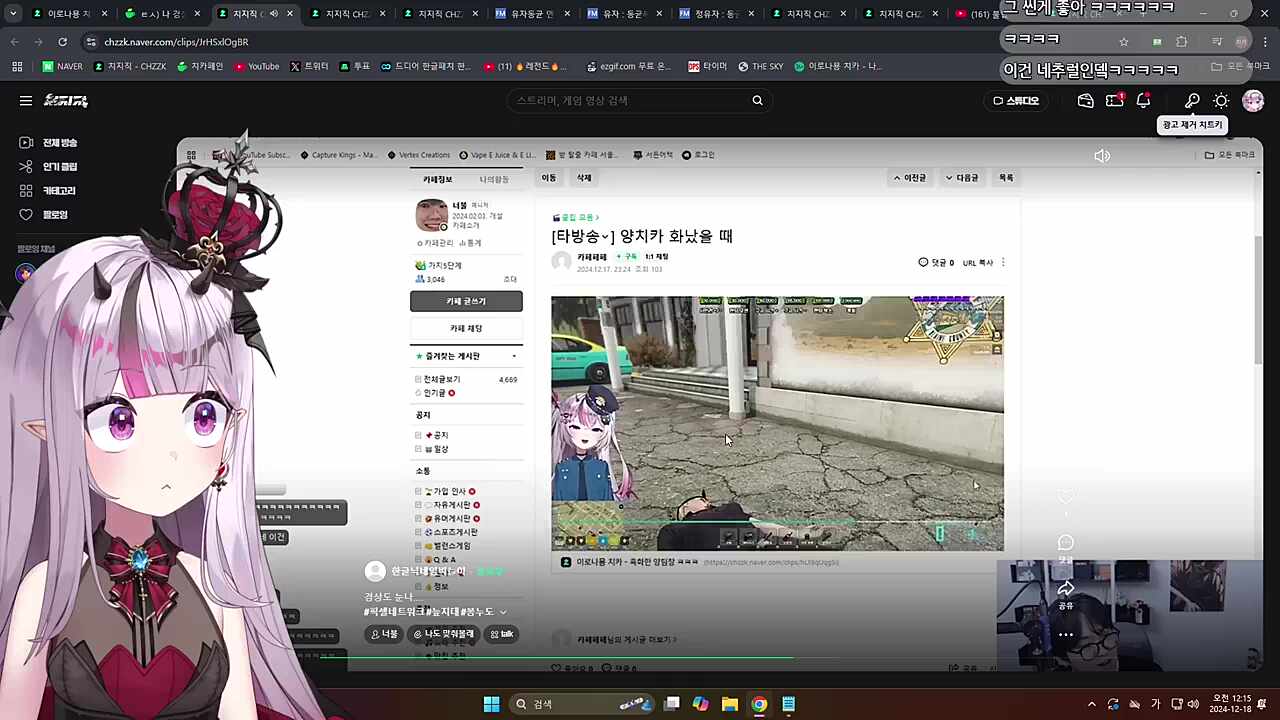Open 인기 클립 in the sidebar
The image size is (1280, 720).
48,167
